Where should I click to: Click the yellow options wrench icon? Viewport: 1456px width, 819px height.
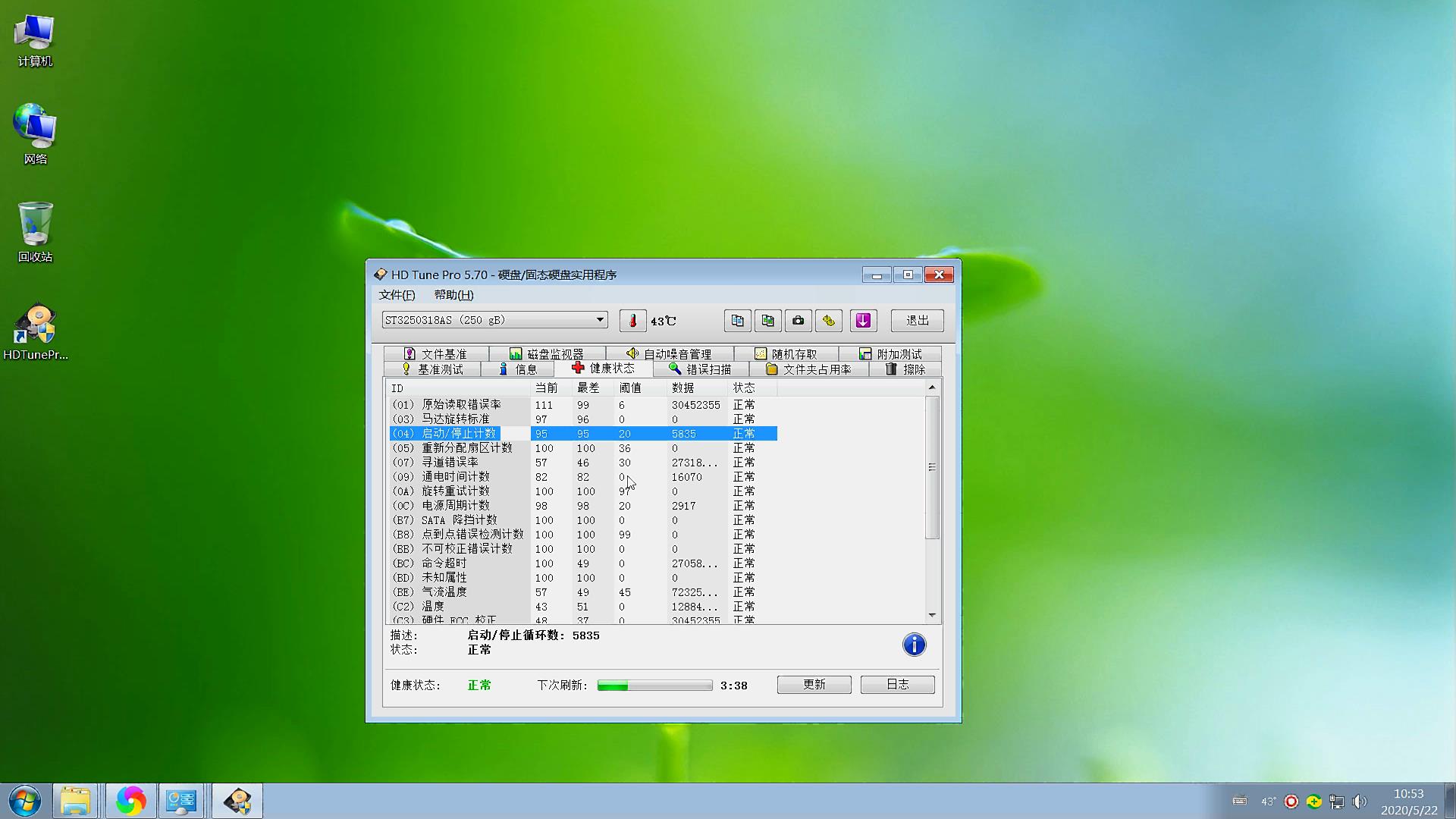tap(829, 321)
